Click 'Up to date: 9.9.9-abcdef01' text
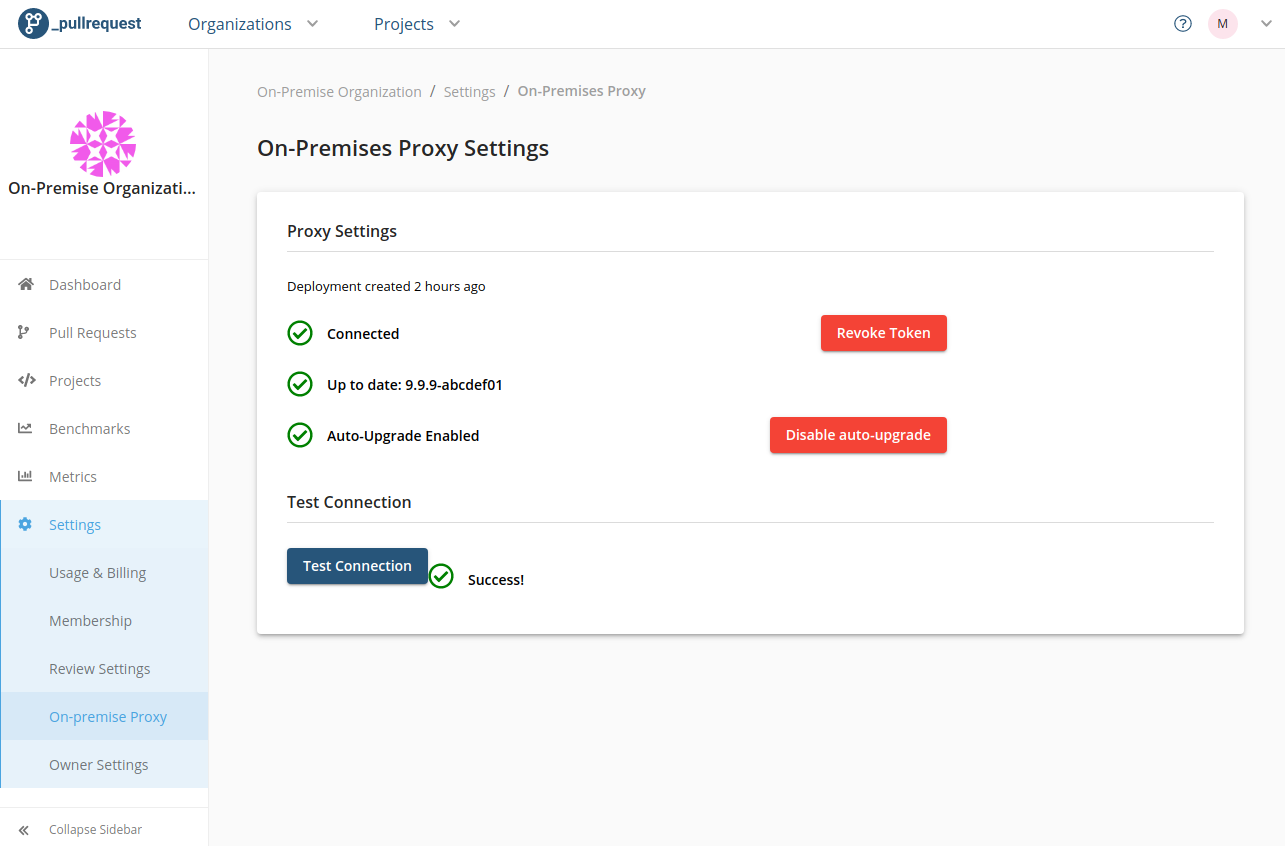This screenshot has width=1285, height=846. (x=414, y=384)
